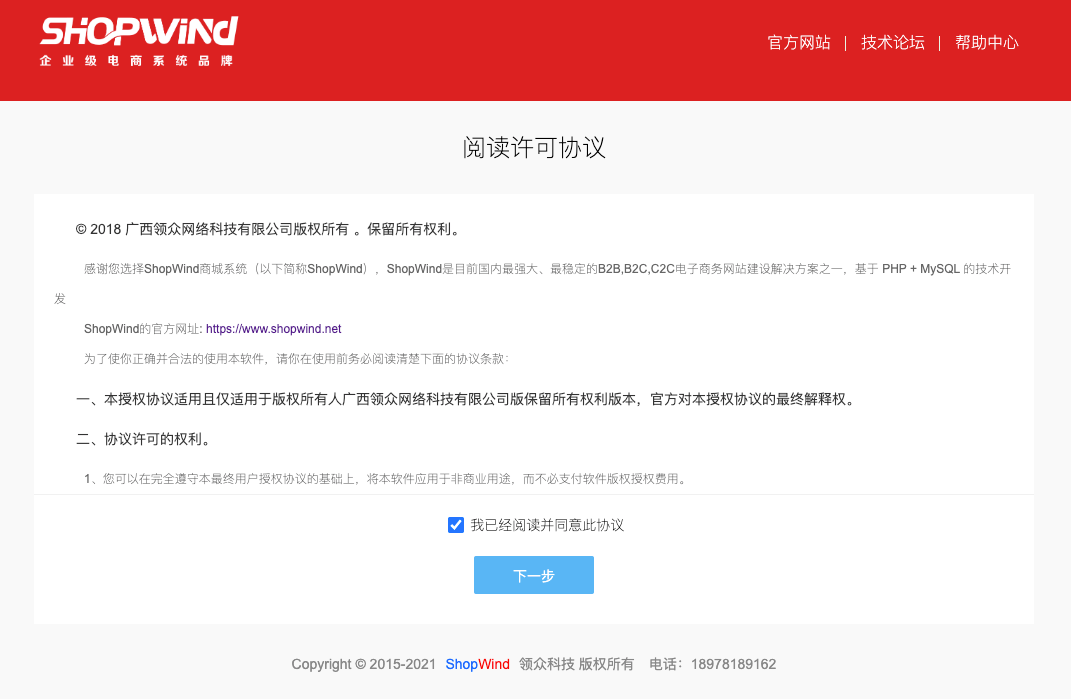The image size is (1071, 699).
Task: Click the 企业级电商系统品牌 tagline under the logo
Action: pyautogui.click(x=137, y=61)
